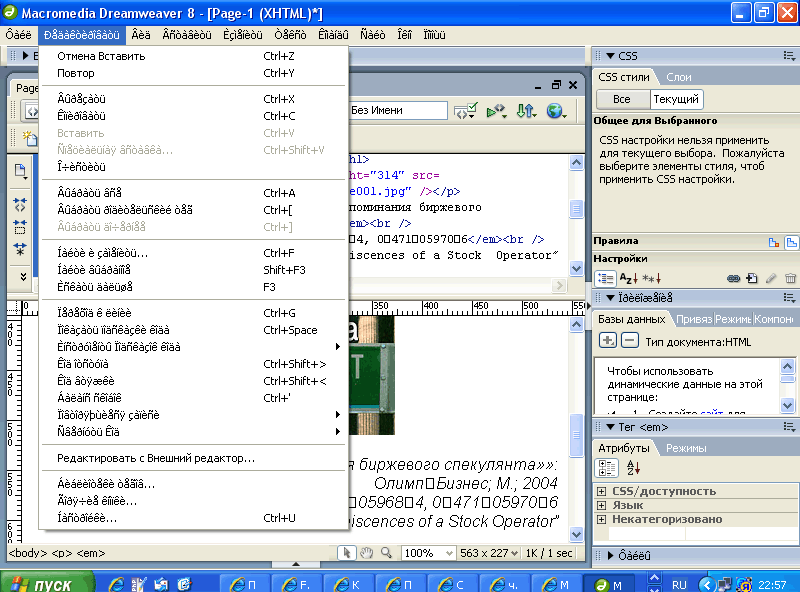Screen dimensions: 800x592
Task: Collapse the CSS panel group triangle
Action: [x=610, y=56]
